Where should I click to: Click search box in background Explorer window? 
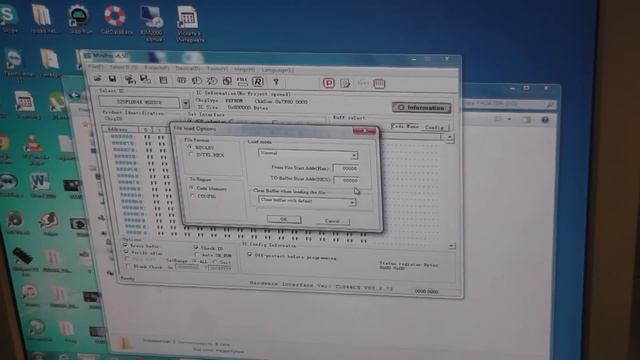[x=509, y=104]
